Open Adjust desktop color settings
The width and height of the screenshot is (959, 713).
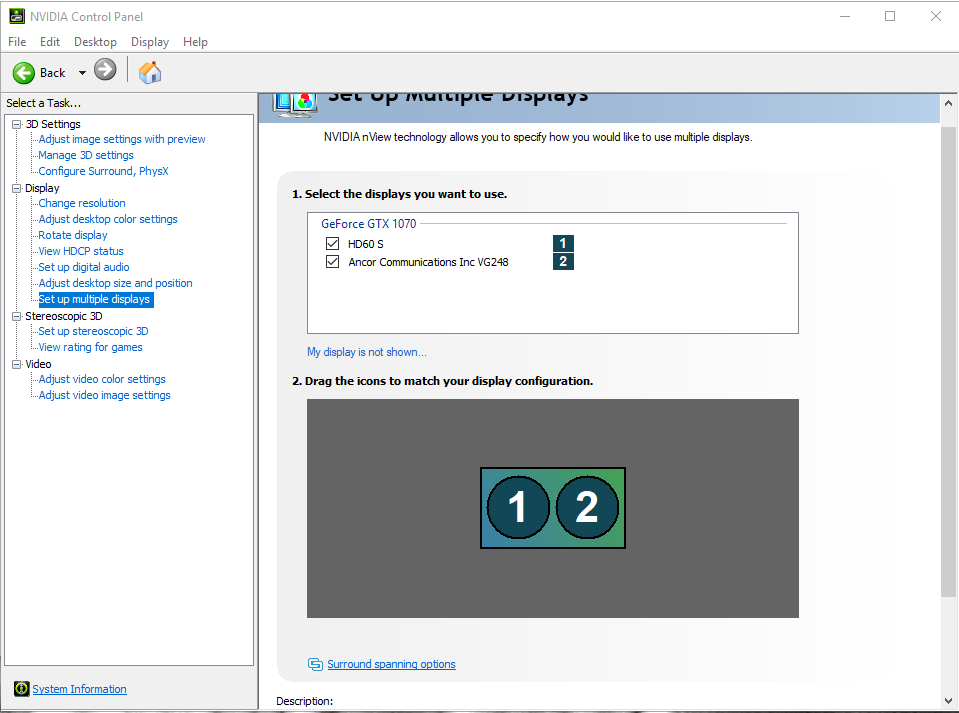coord(108,219)
